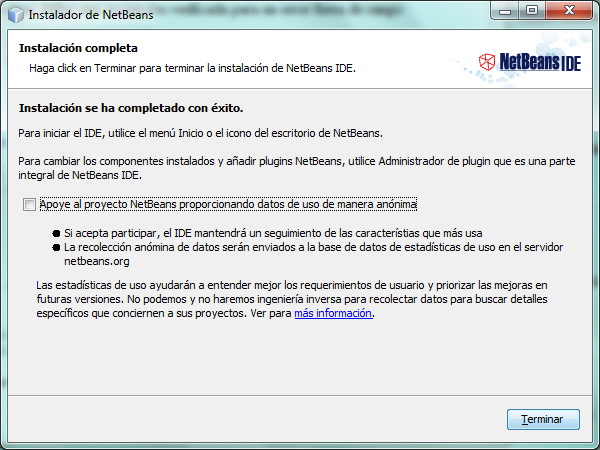This screenshot has height=450, width=600.
Task: Click the 'Instalador de NetBeans' title text
Action: (x=91, y=15)
